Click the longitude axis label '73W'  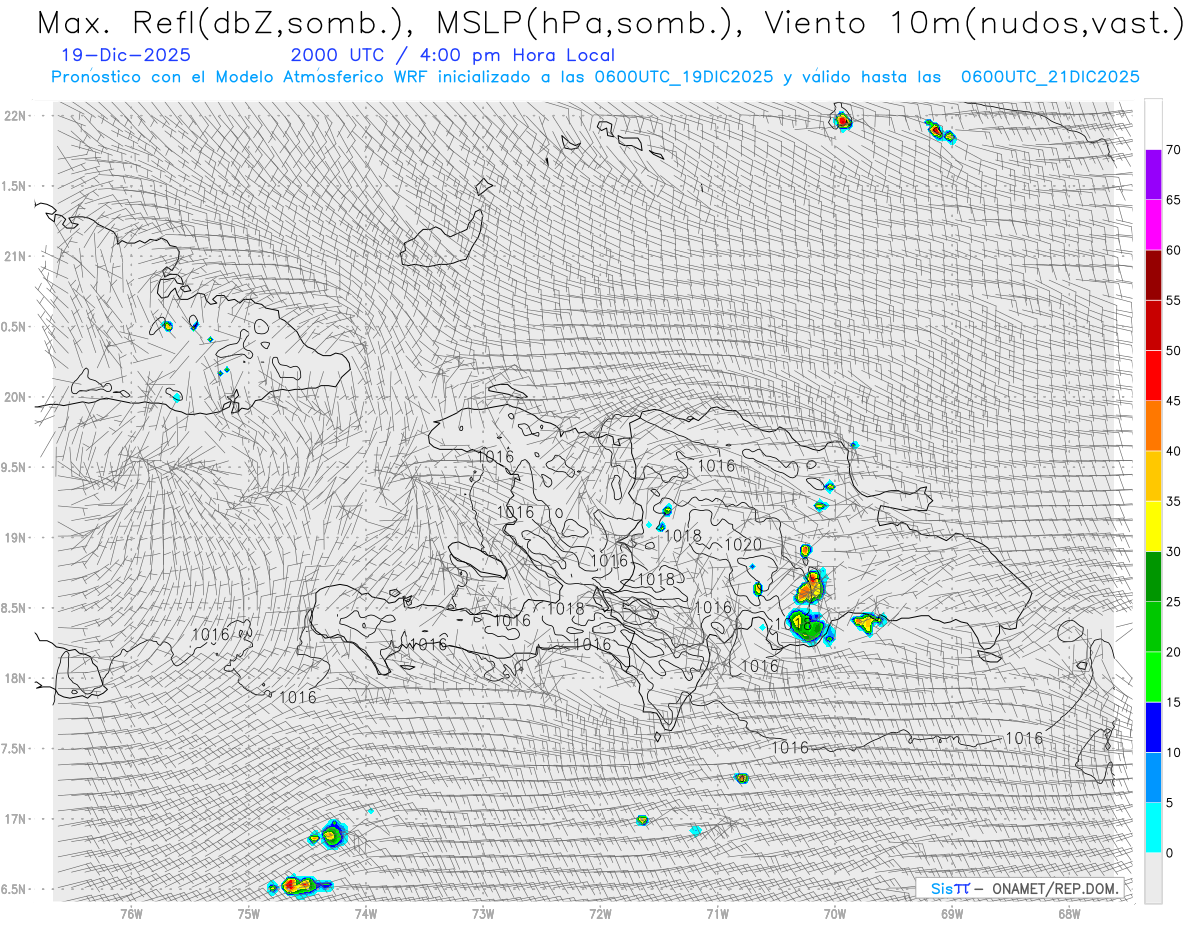coord(483,914)
